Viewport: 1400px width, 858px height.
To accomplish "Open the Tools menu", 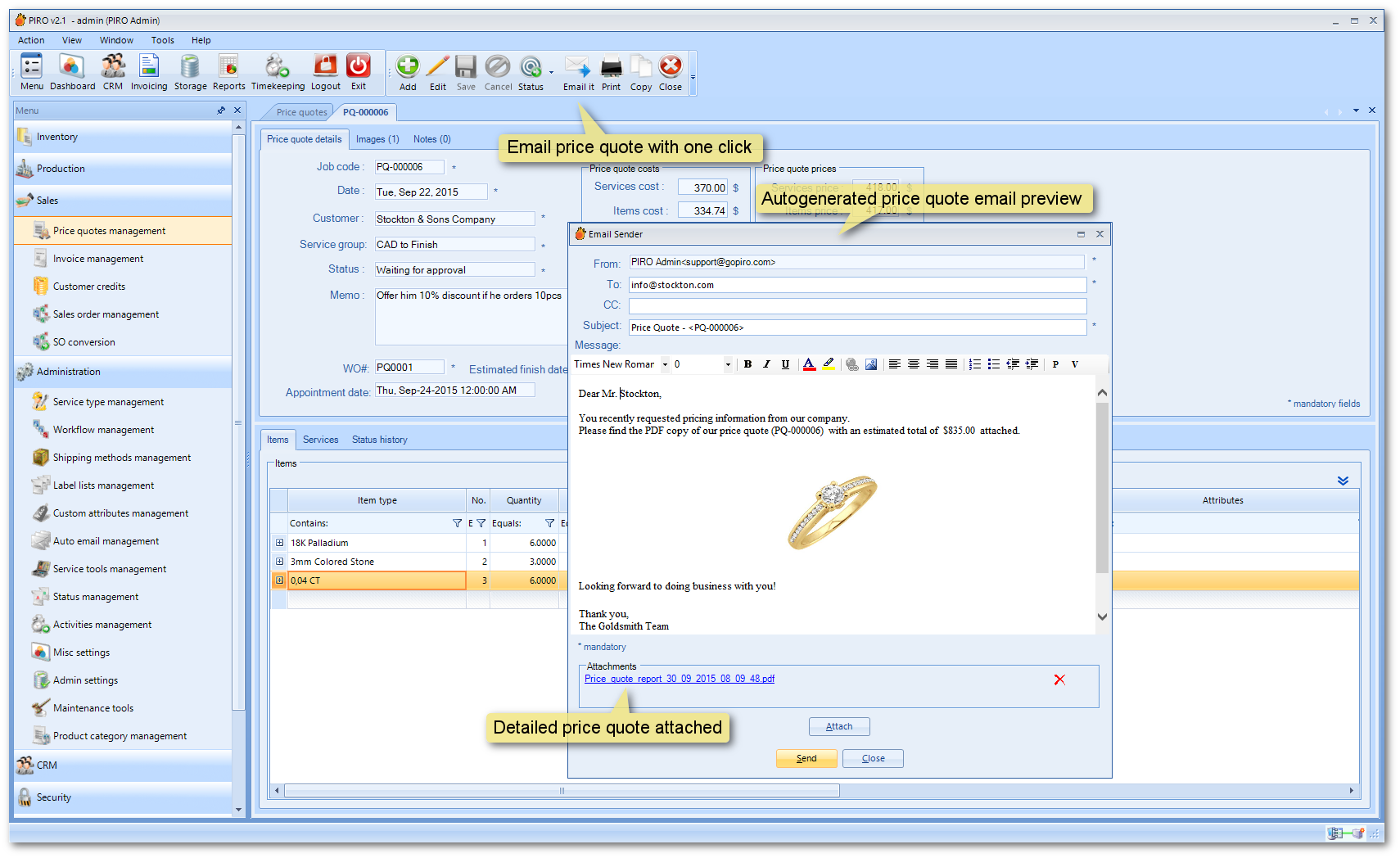I will point(162,40).
